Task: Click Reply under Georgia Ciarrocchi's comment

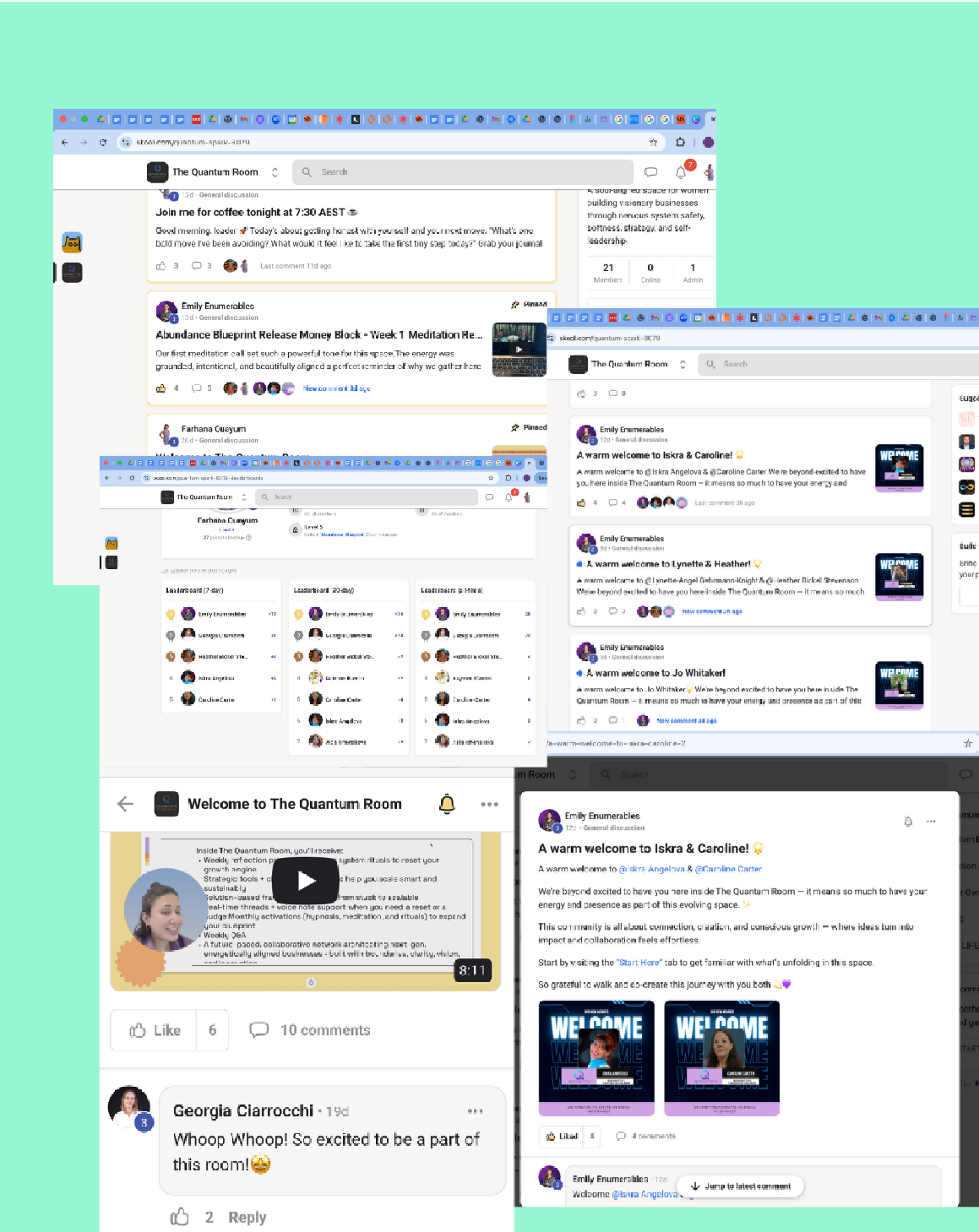Action: [x=247, y=1217]
